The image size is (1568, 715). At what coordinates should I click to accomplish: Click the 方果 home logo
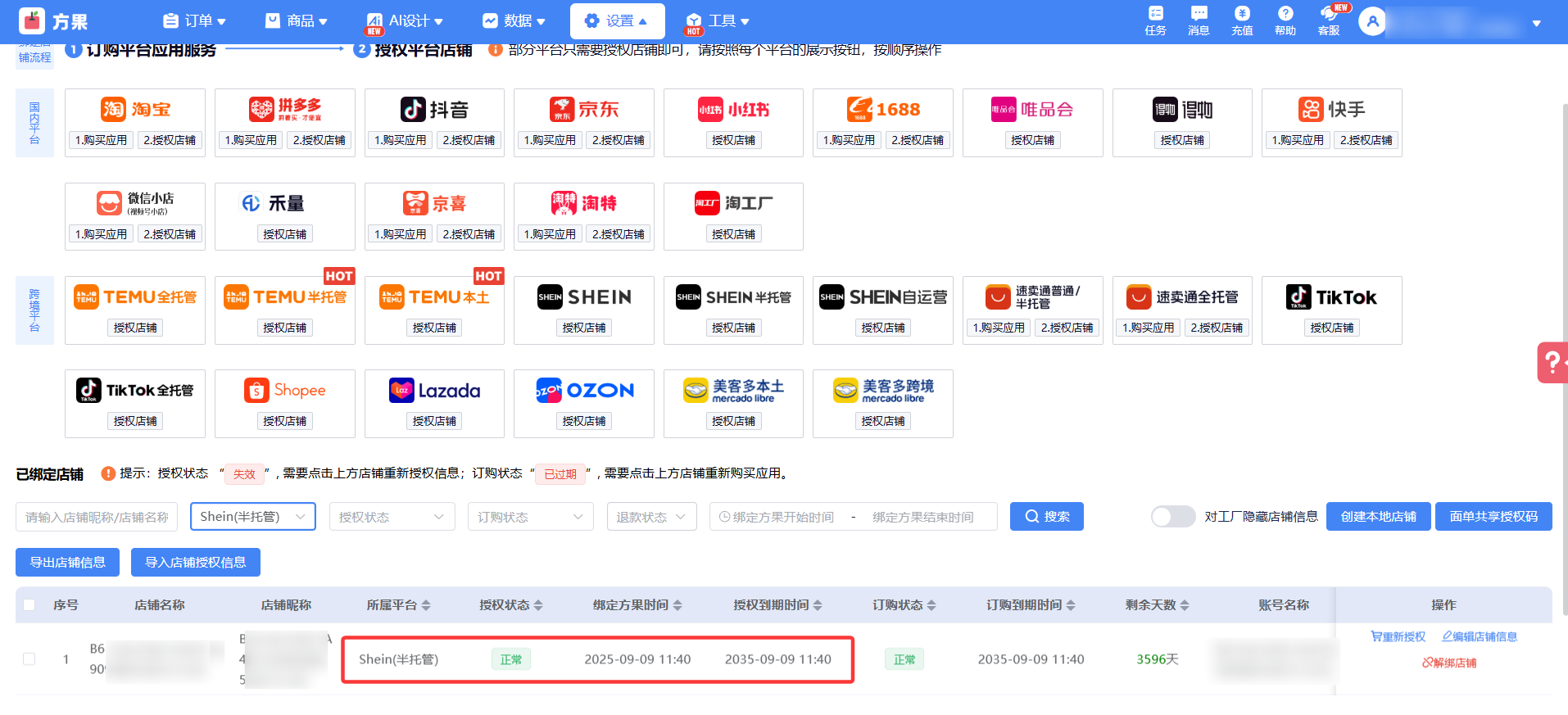(54, 21)
